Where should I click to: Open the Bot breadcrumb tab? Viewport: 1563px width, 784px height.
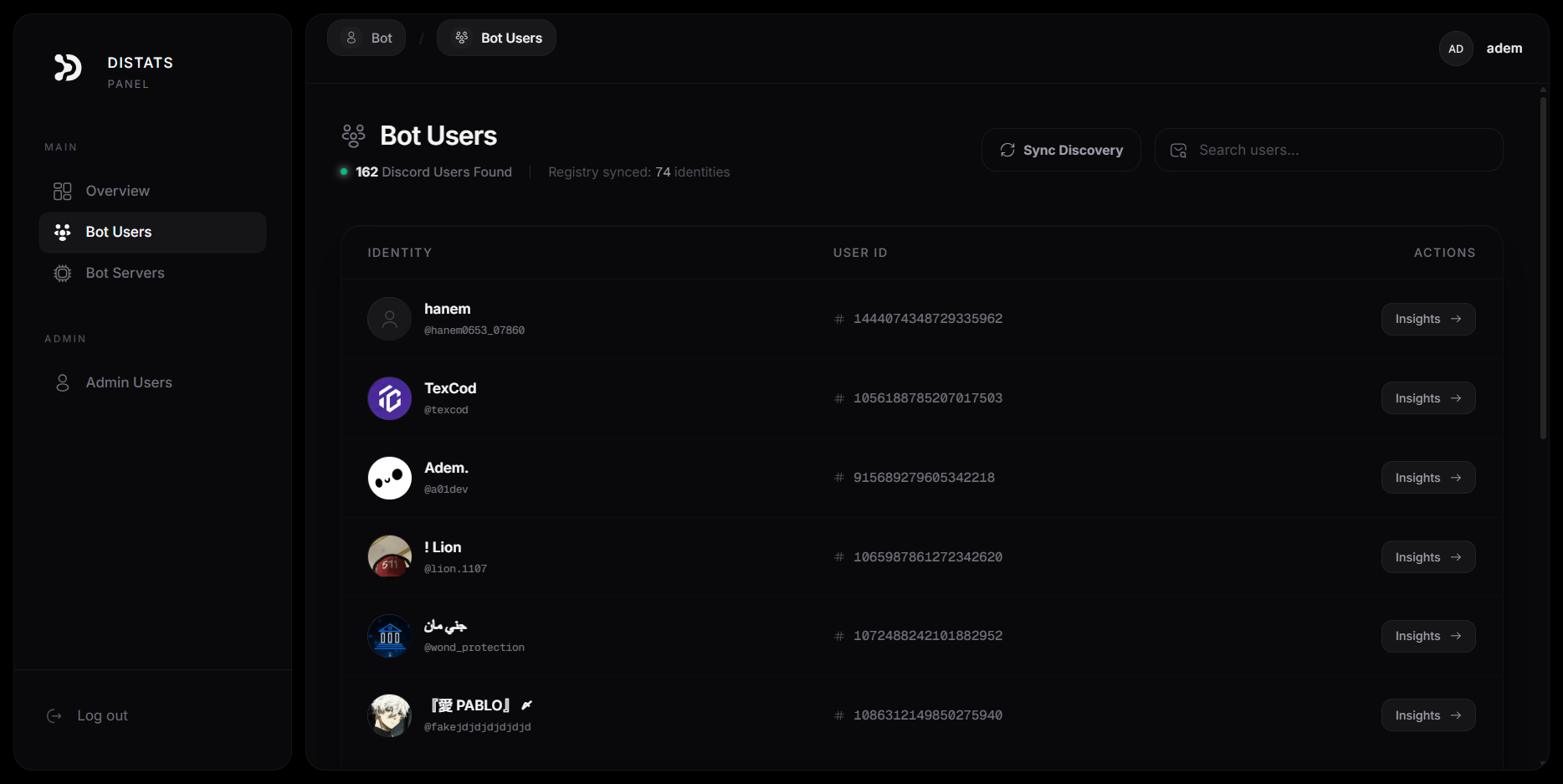(x=366, y=38)
